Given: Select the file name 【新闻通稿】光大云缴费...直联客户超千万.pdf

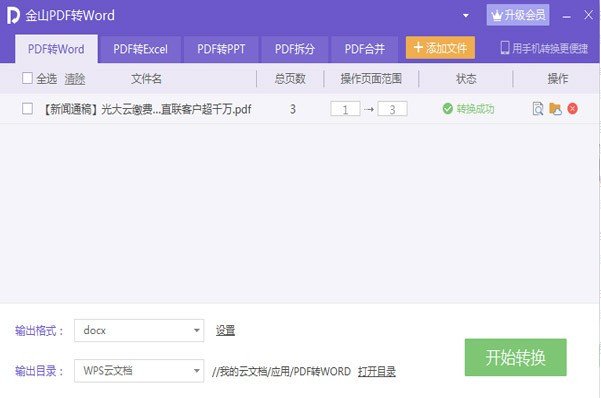Looking at the screenshot, I should 146,109.
